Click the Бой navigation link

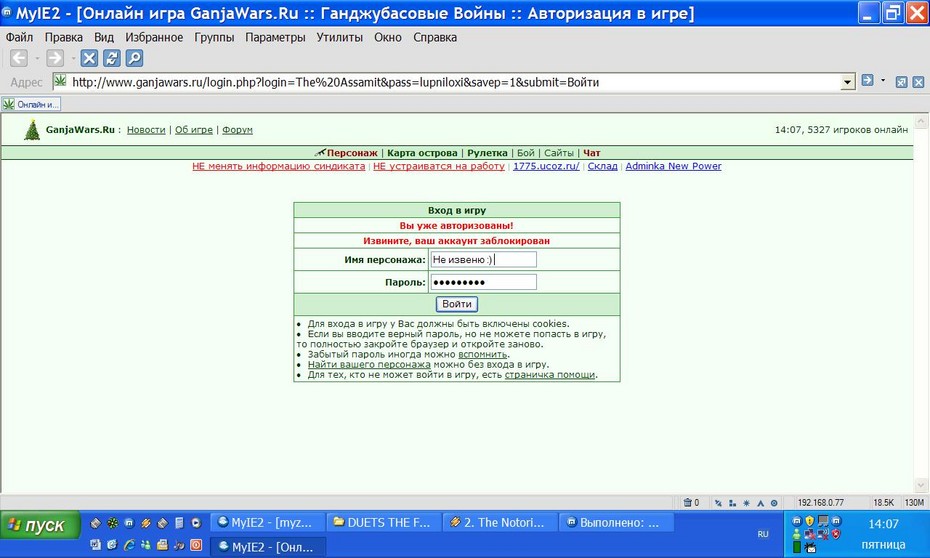pyautogui.click(x=525, y=152)
